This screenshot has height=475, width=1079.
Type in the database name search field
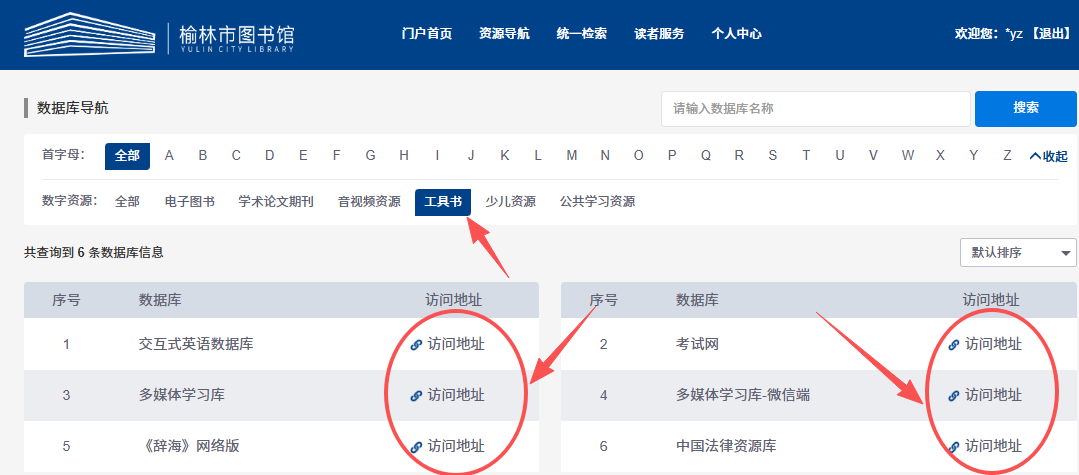pos(815,109)
